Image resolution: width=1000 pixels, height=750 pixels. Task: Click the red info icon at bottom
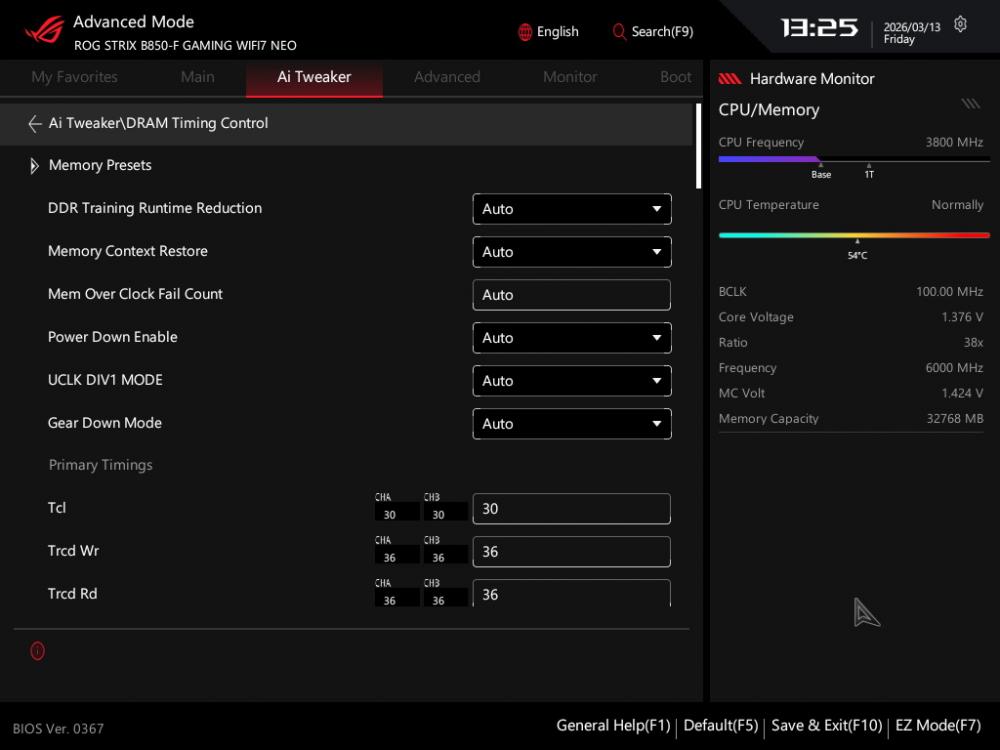point(37,651)
